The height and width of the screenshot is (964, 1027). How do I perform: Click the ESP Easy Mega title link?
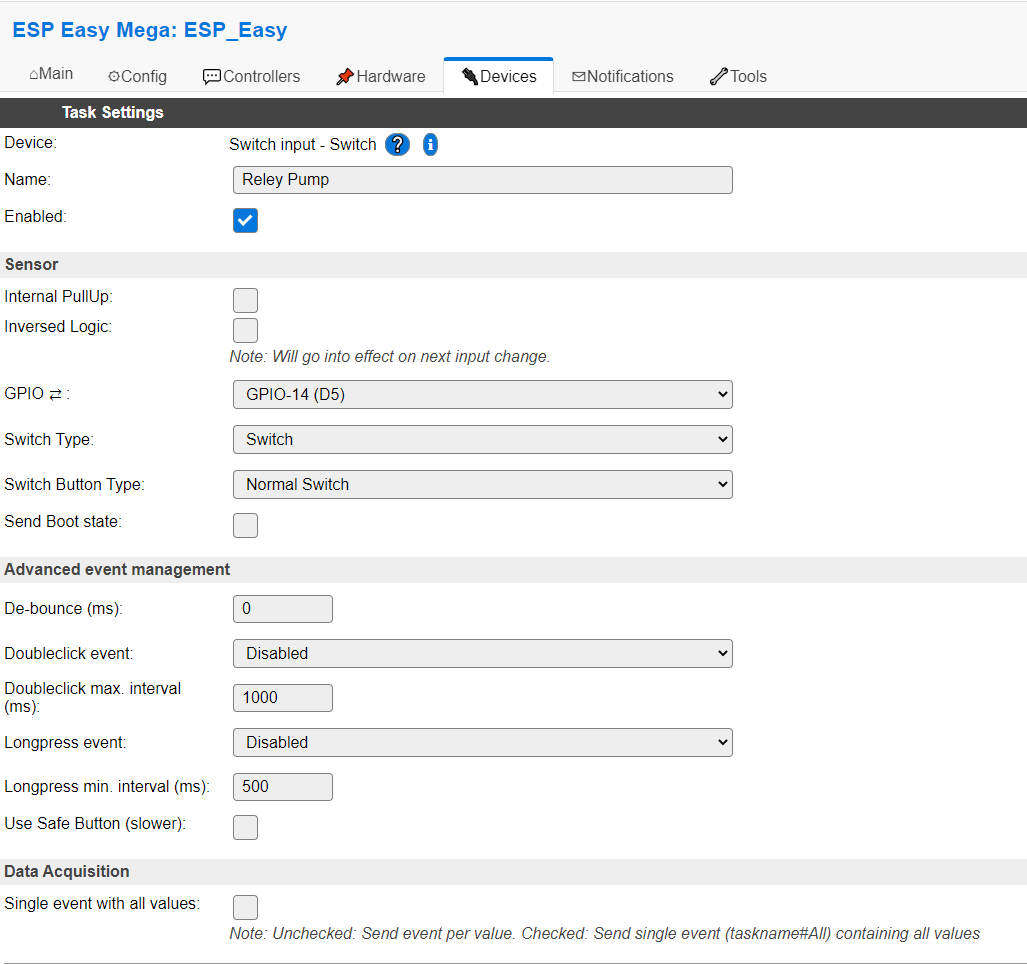pos(149,30)
